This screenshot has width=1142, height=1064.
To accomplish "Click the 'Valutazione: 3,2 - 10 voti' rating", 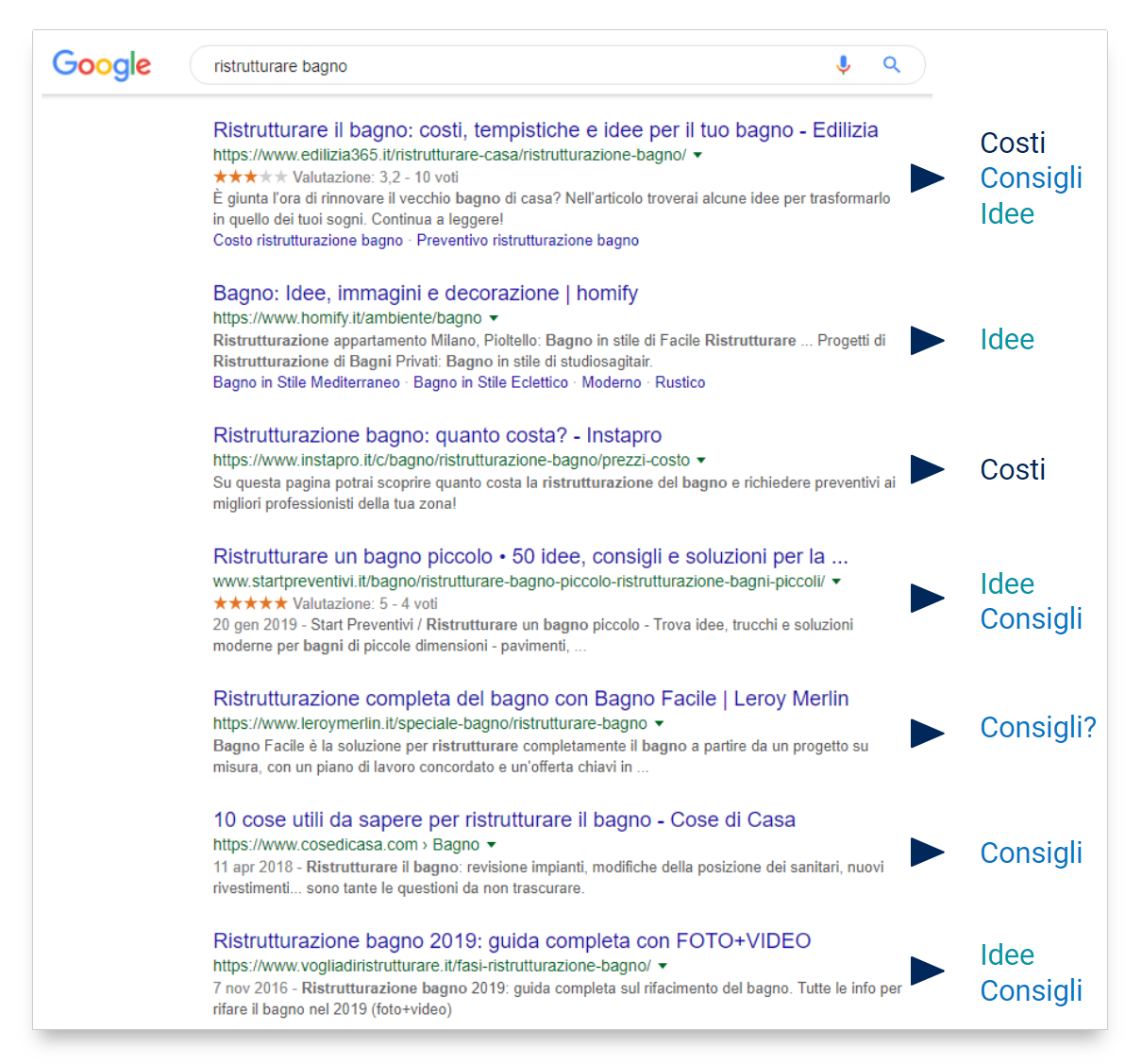I will click(376, 177).
